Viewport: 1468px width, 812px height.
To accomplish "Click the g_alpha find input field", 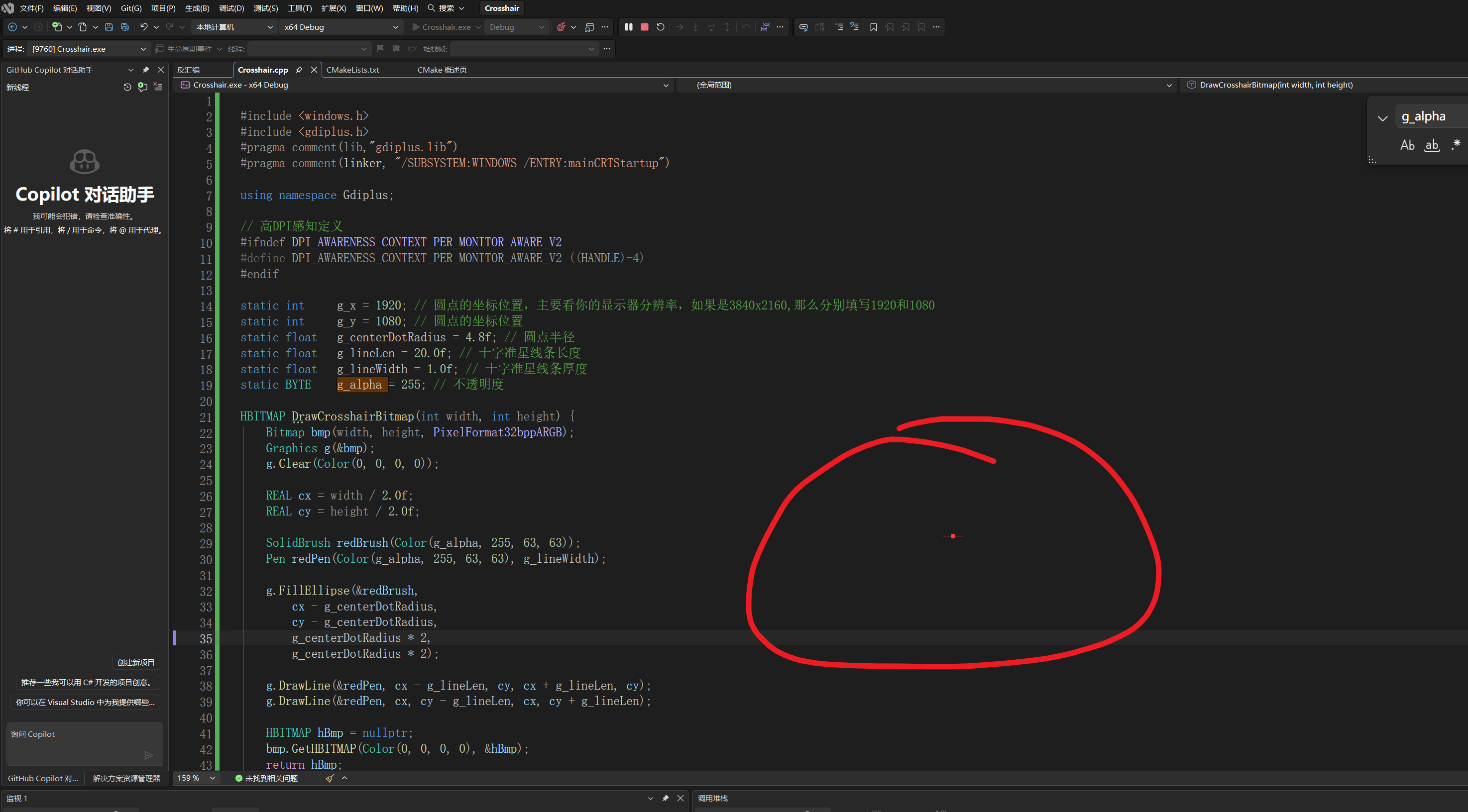I will [1432, 117].
